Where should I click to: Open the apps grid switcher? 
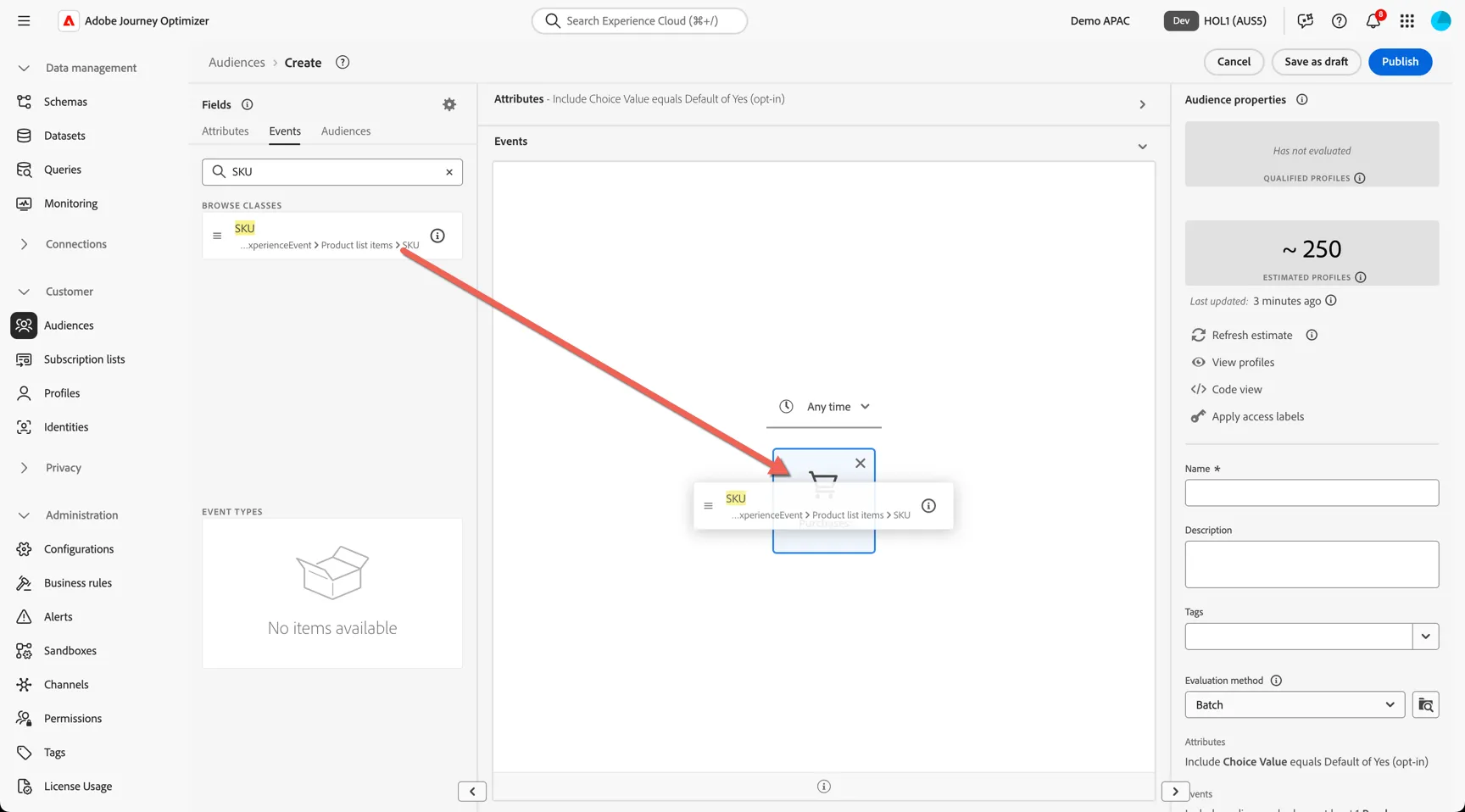1407,21
